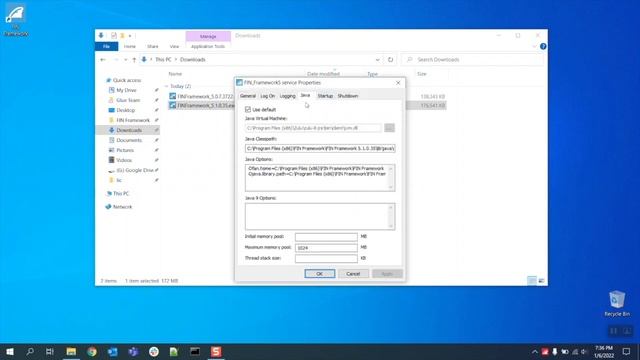
Task: Switch Explorer to details view icon
Action: point(531,281)
